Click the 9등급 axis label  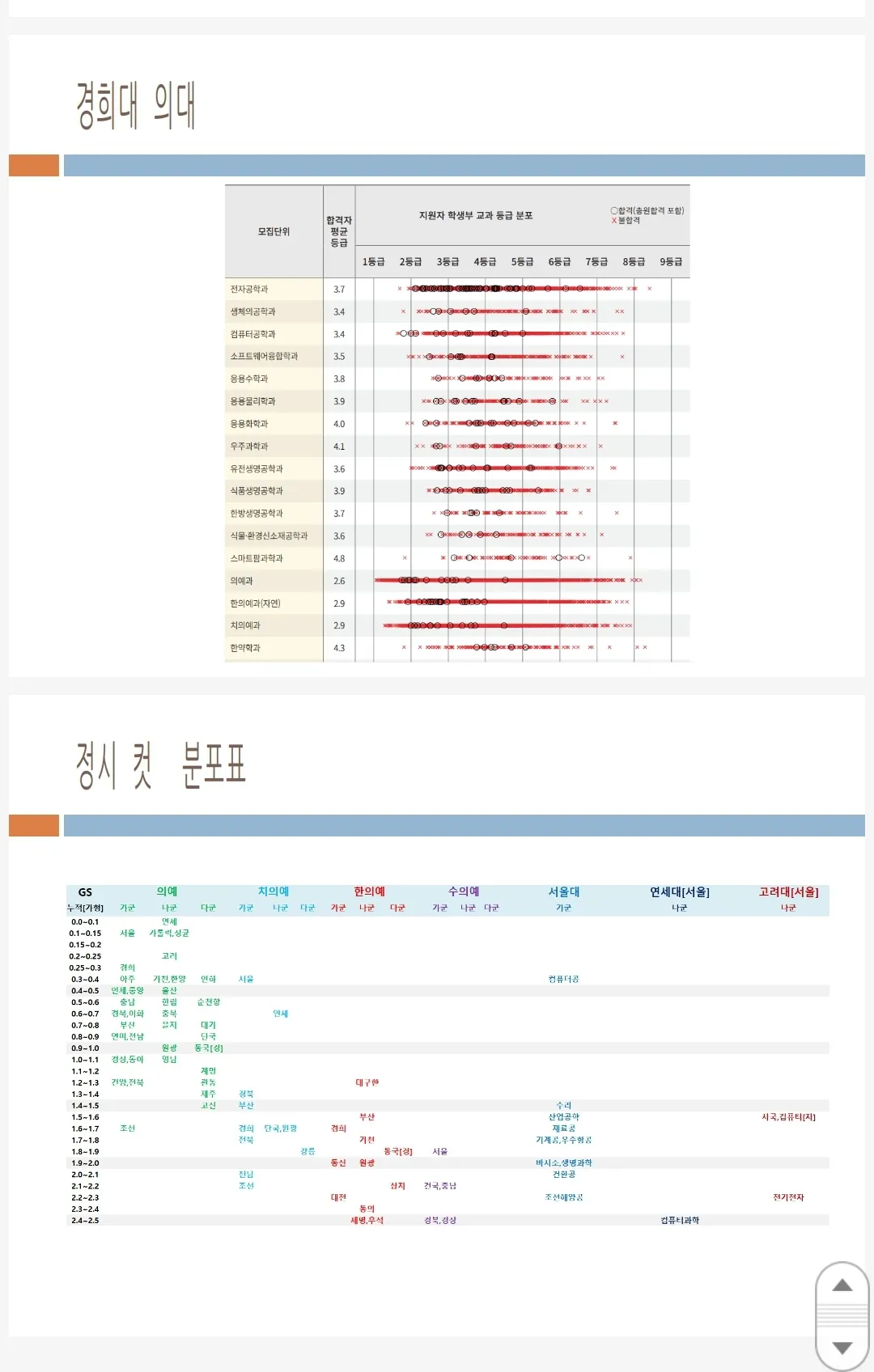coord(671,261)
